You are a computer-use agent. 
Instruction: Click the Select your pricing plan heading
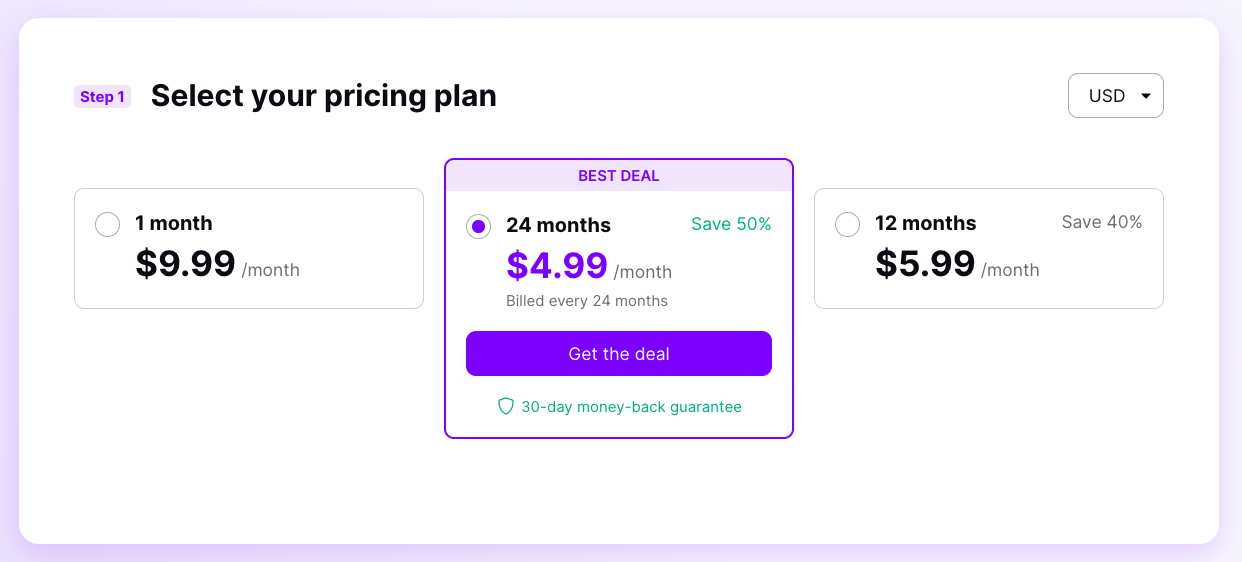click(x=324, y=96)
